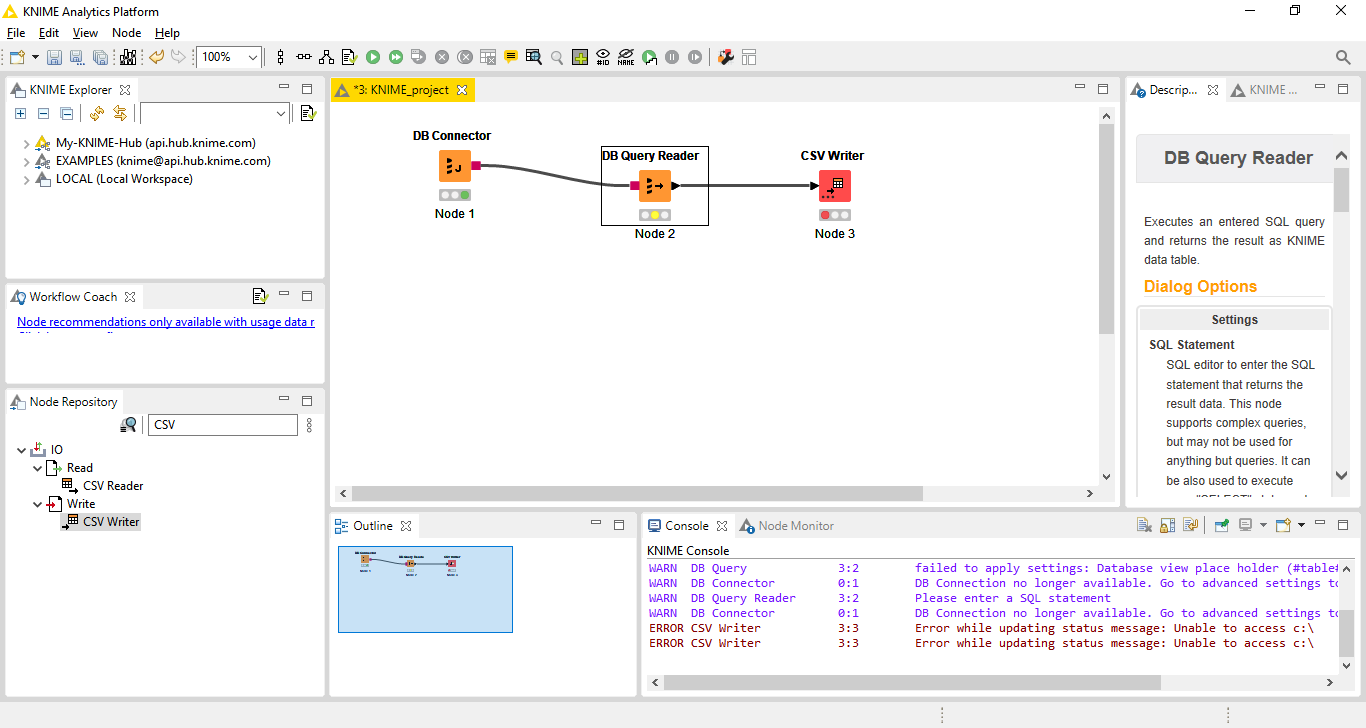Switch to the Node Monitor tab
Screen dimensions: 1366x728
click(794, 526)
